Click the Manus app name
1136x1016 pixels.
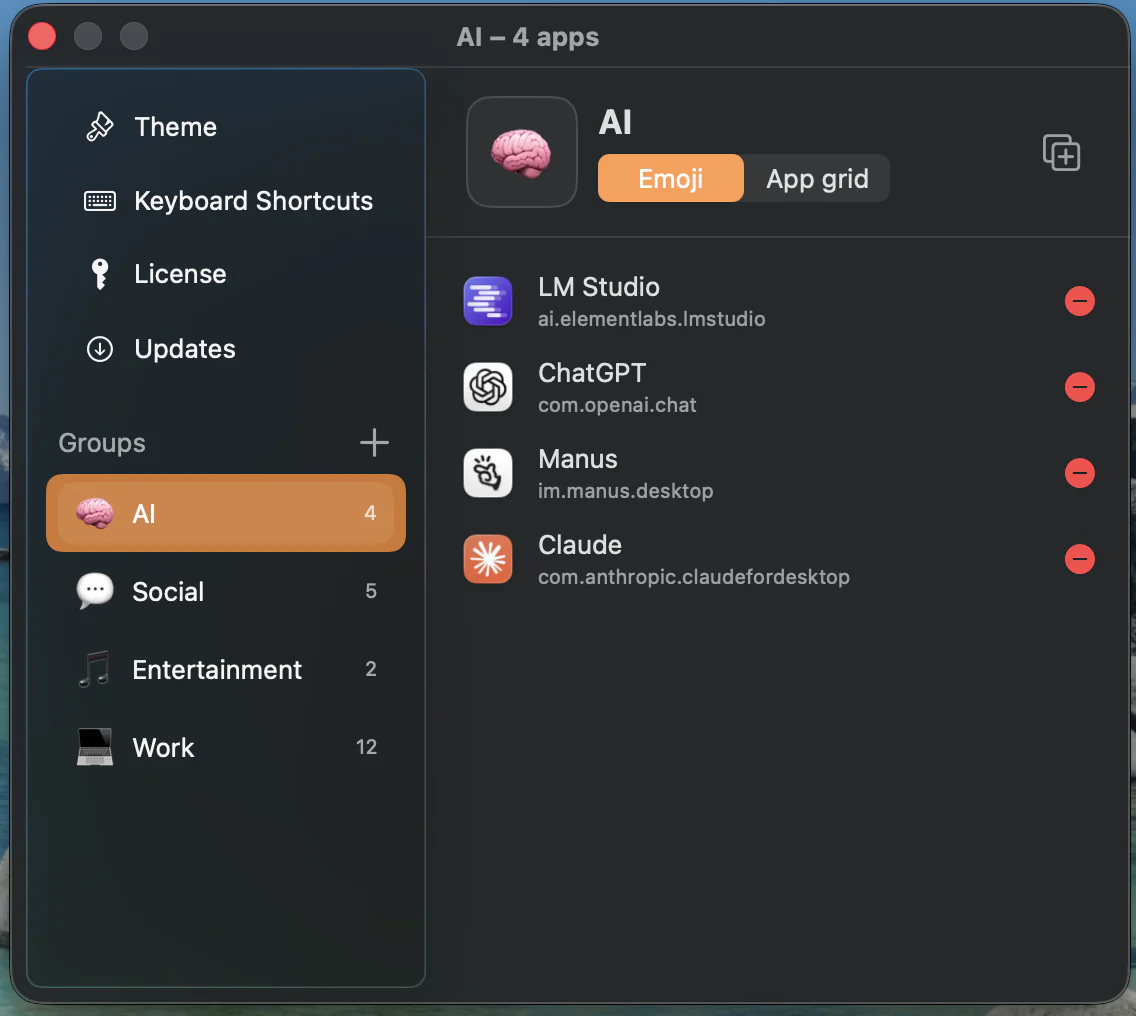coord(577,459)
